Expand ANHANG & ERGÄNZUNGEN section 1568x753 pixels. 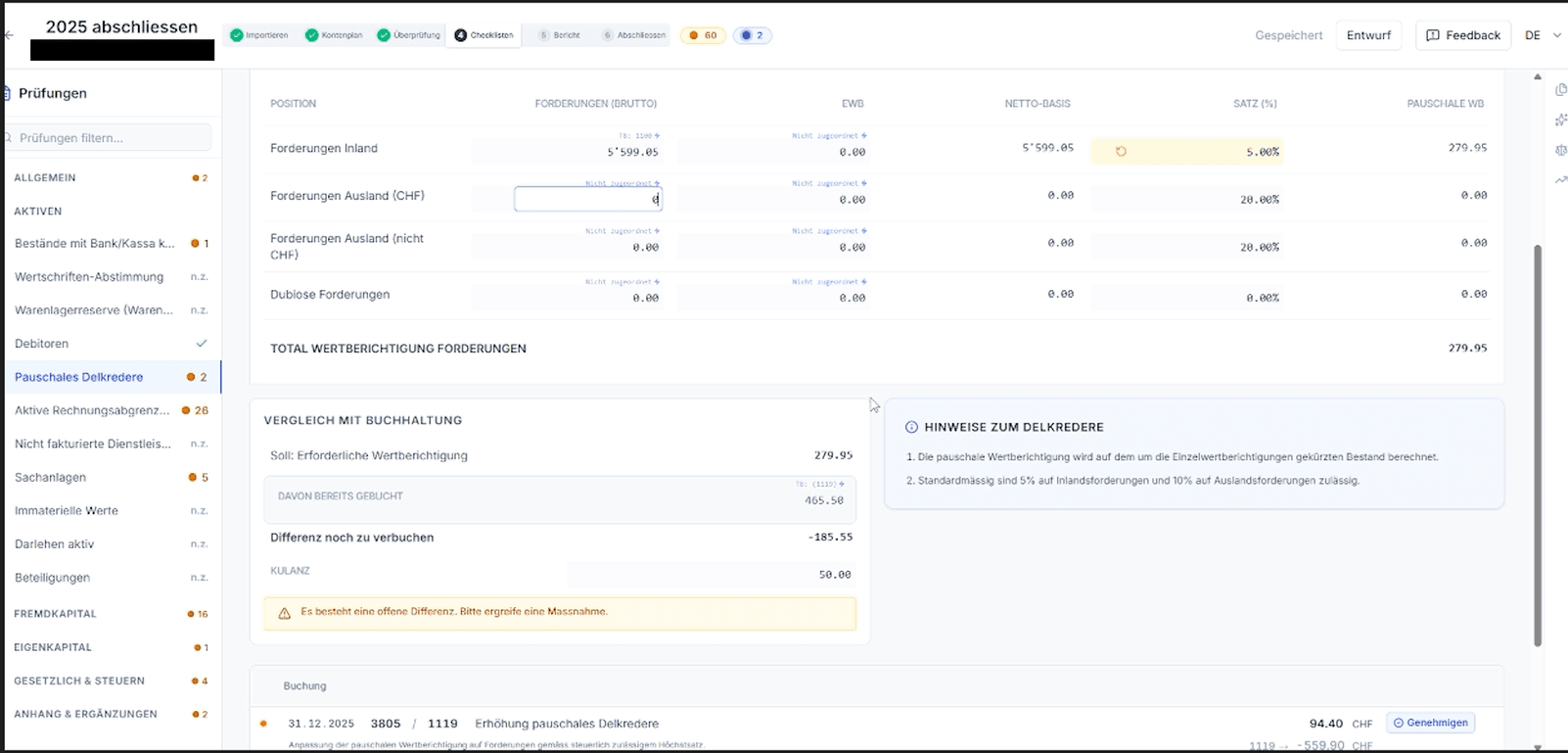click(x=111, y=714)
